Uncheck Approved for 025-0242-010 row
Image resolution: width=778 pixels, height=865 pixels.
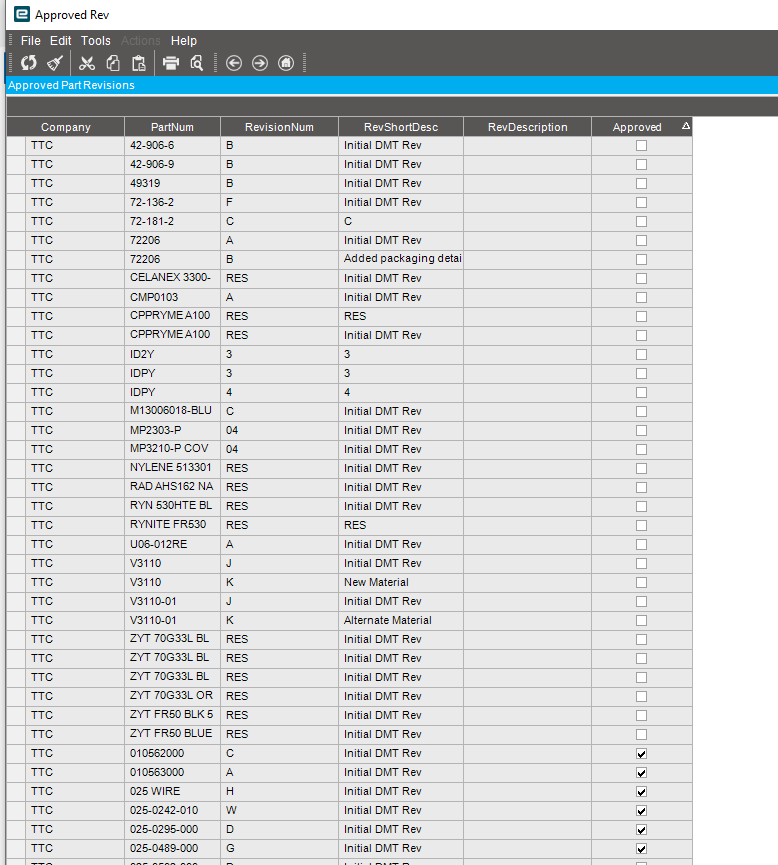coord(641,810)
